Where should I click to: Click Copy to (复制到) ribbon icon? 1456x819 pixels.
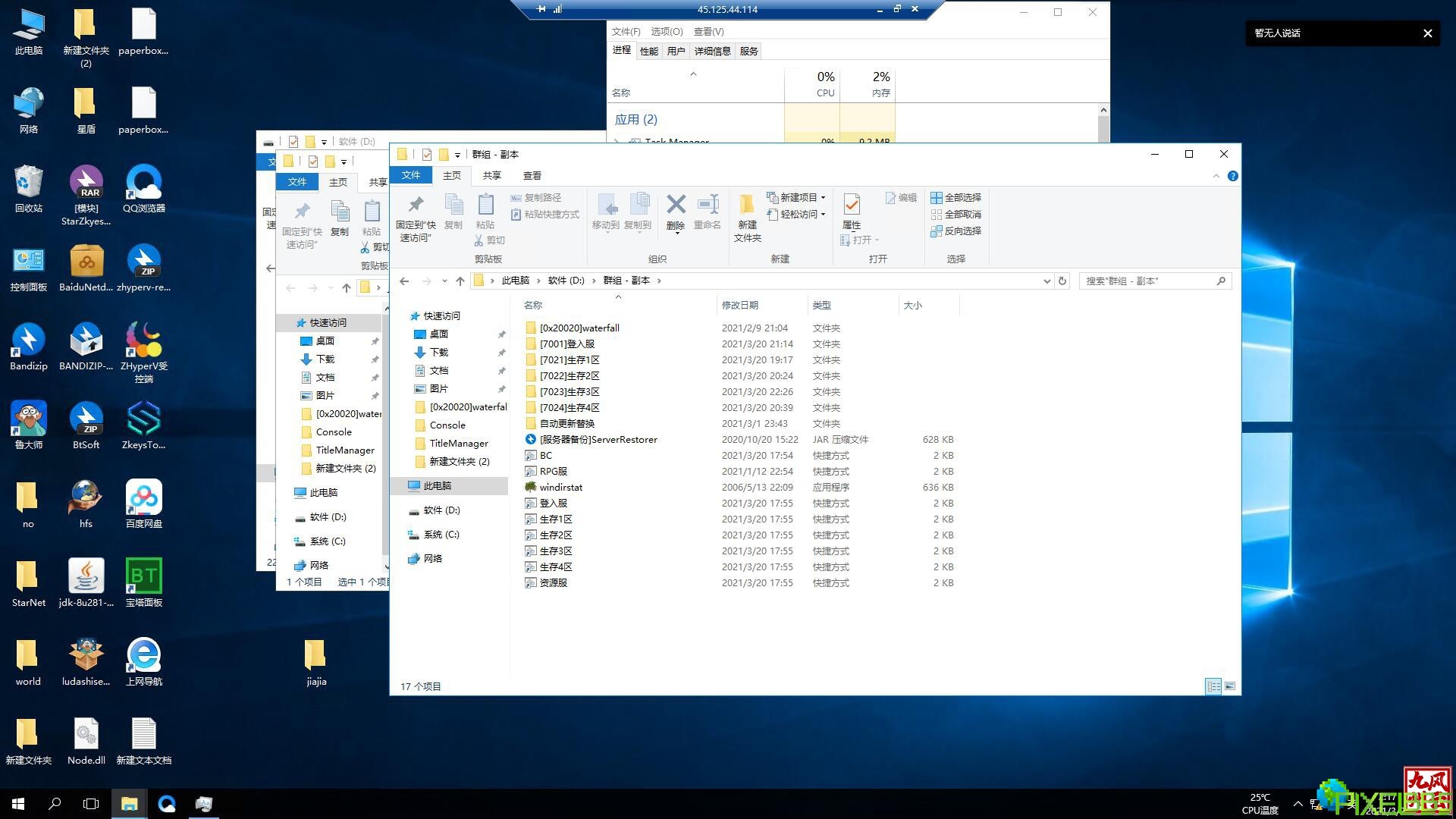tap(638, 212)
